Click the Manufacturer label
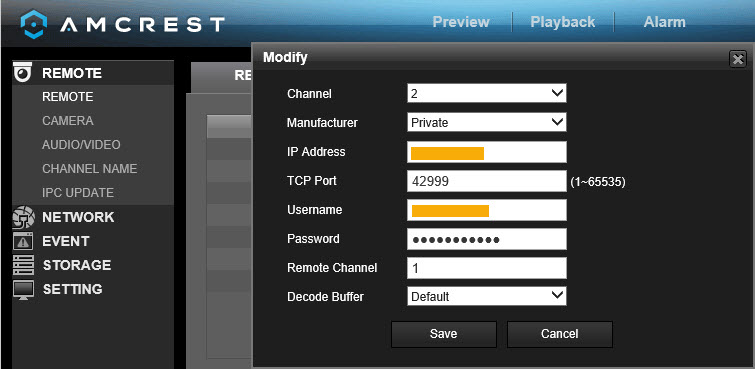Viewport: 755px width, 369px height. [322, 123]
